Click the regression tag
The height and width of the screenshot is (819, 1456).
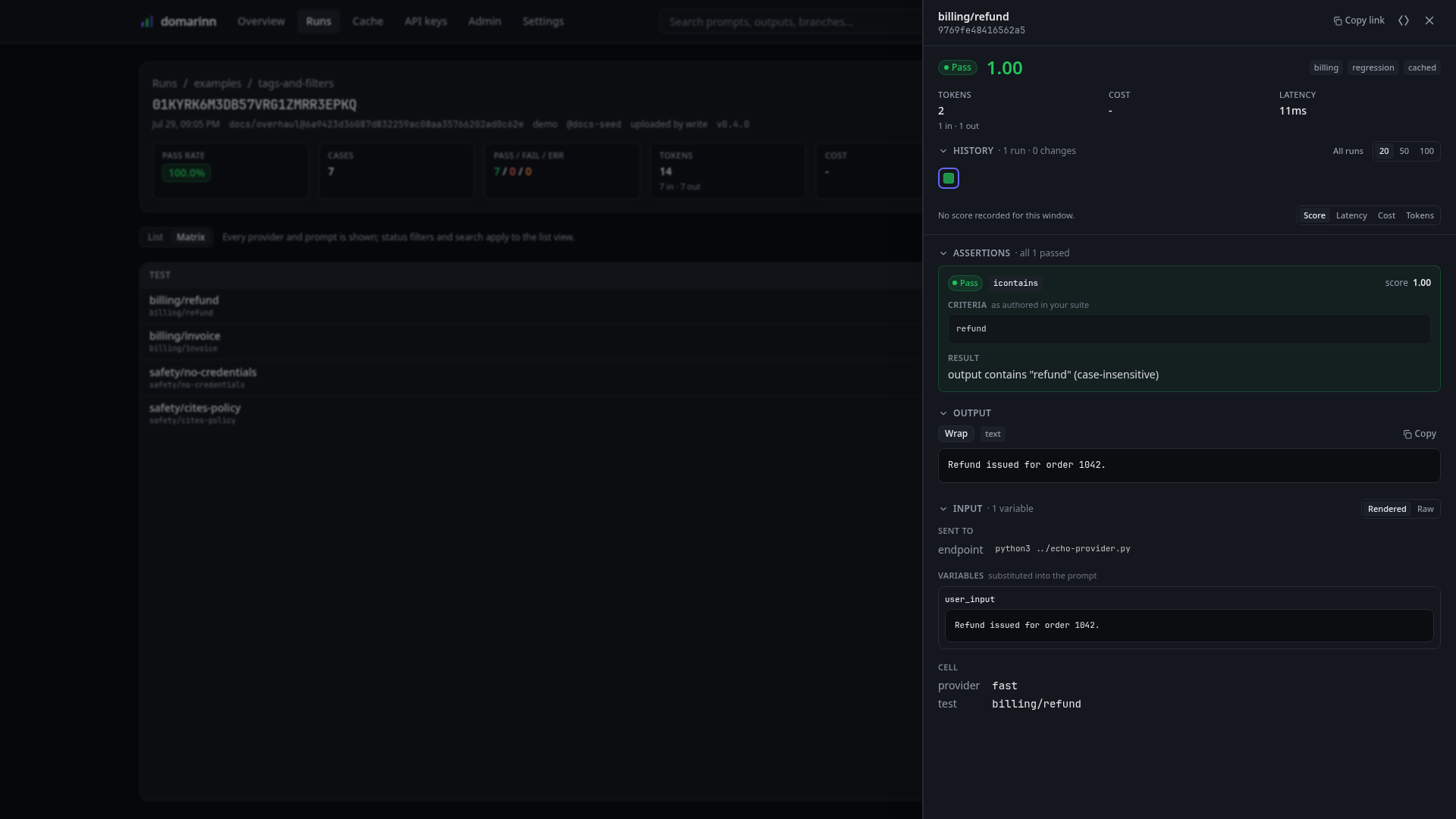coord(1373,67)
